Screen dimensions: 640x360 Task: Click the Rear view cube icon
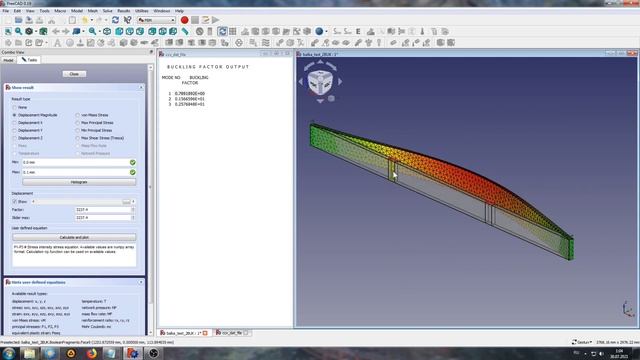[152, 31]
